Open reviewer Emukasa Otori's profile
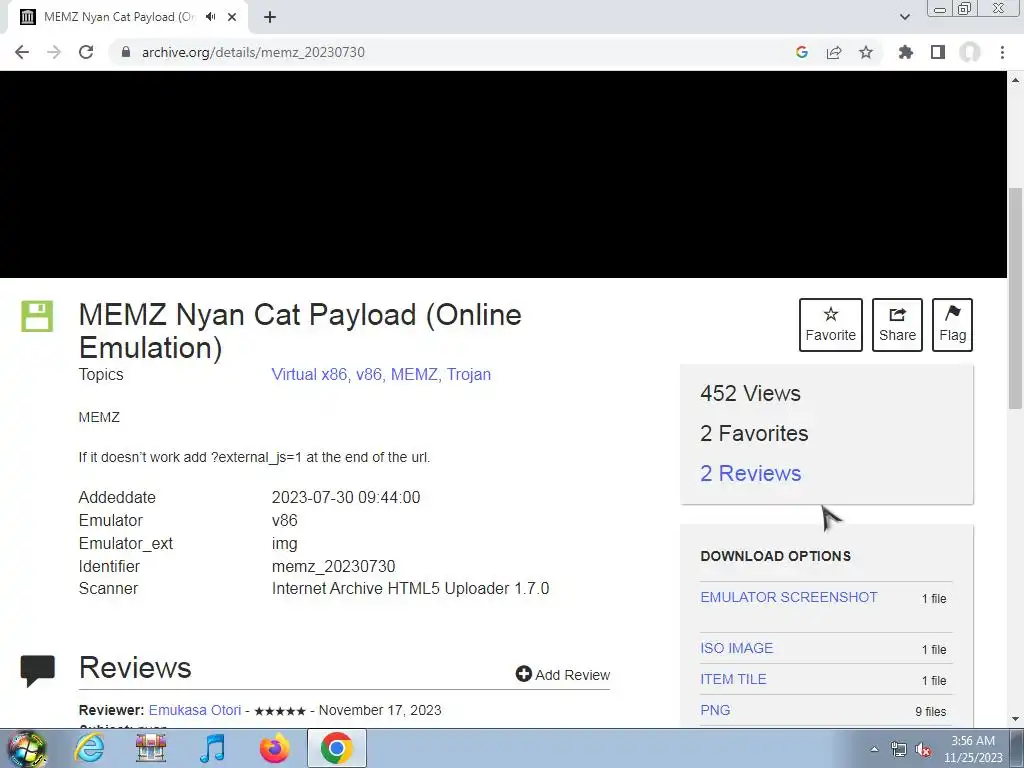The height and width of the screenshot is (768, 1024). 195,710
